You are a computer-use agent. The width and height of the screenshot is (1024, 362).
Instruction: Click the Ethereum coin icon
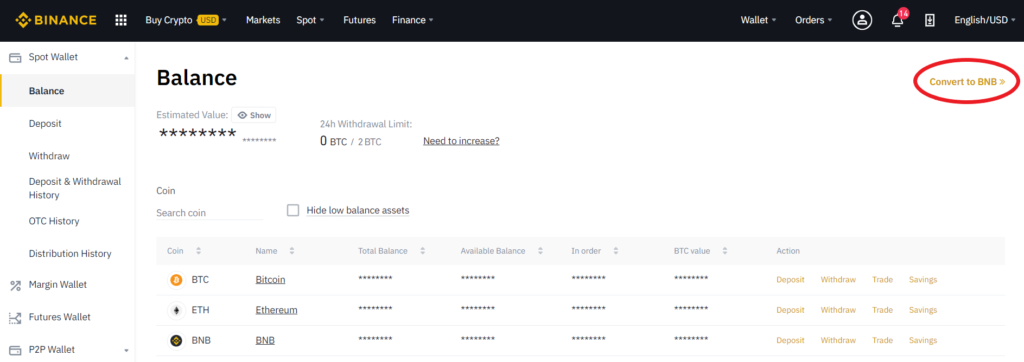tap(176, 310)
